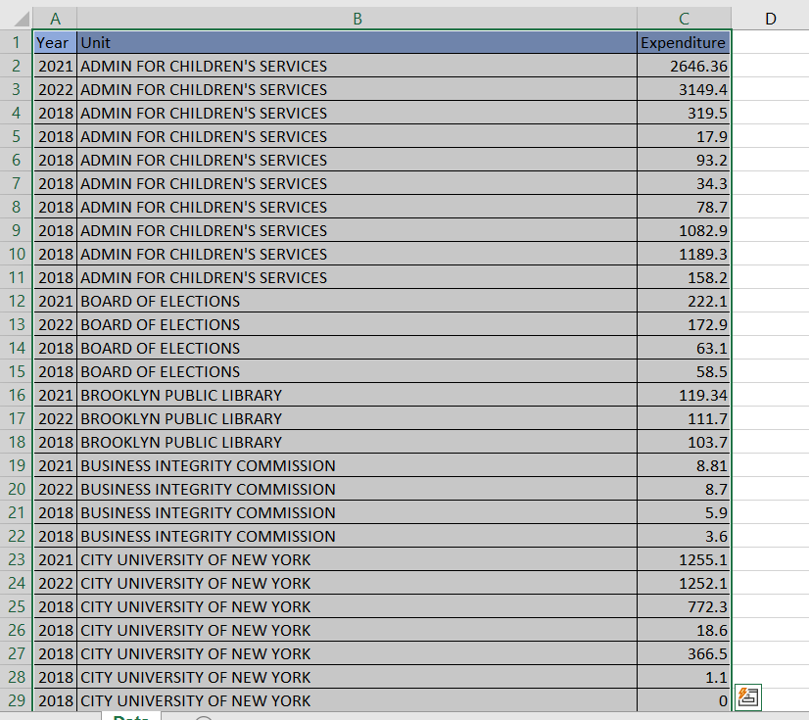Select the 18.6 expenditure cell

(684, 630)
